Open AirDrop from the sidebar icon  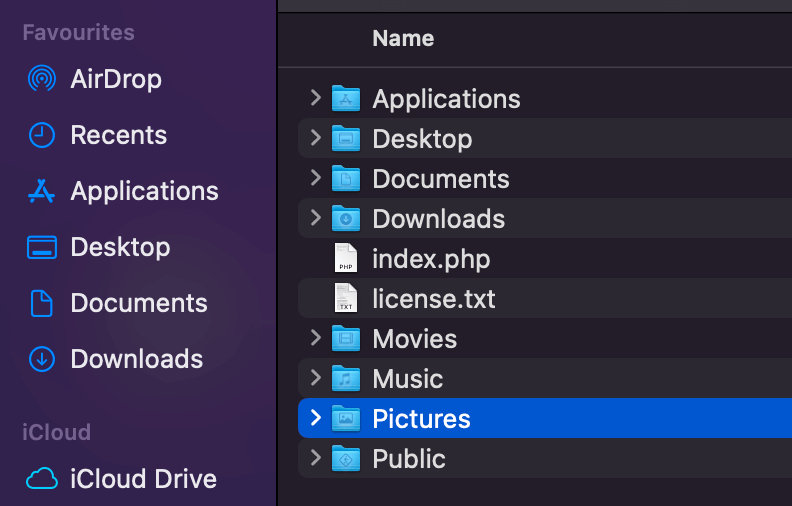pos(42,79)
